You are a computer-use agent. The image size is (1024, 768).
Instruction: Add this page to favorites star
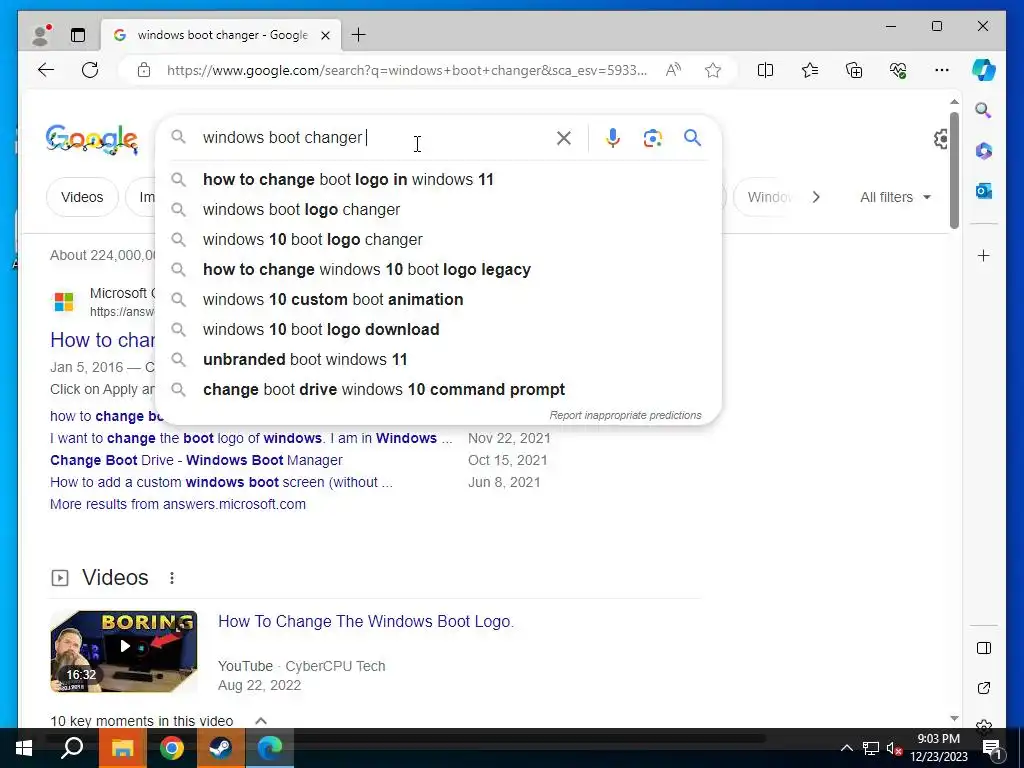[712, 70]
